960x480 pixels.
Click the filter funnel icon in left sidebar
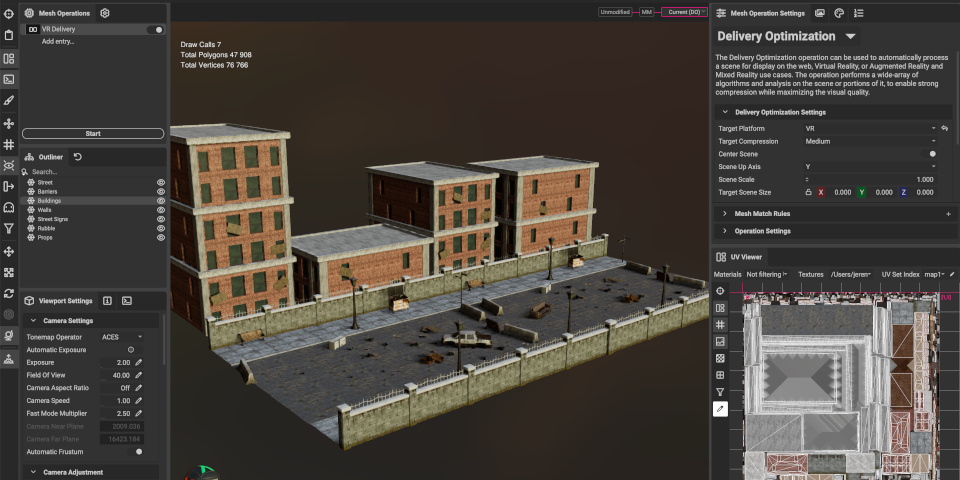9,229
